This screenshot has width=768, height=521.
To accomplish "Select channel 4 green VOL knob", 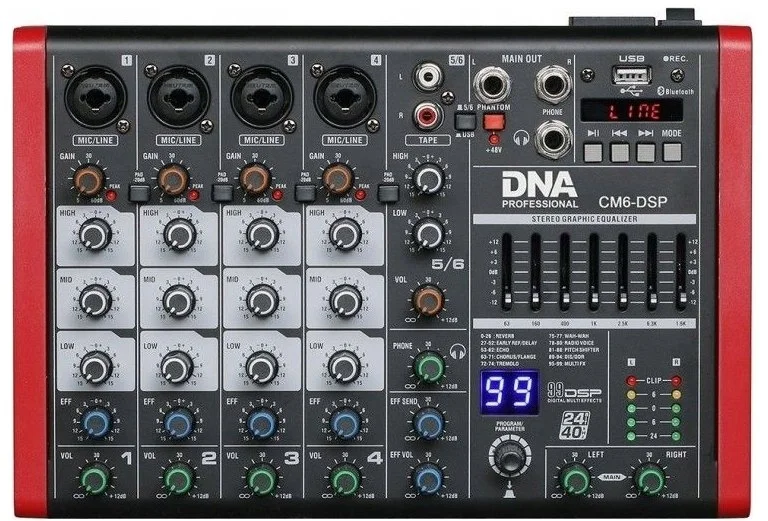I will pos(345,480).
